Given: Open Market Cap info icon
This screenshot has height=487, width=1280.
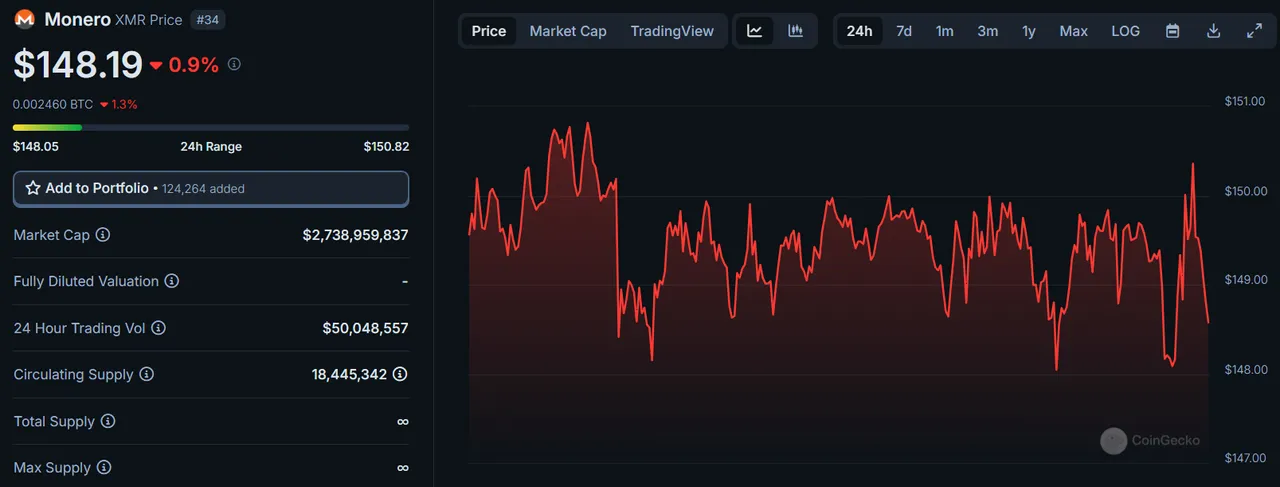Looking at the screenshot, I should [103, 235].
